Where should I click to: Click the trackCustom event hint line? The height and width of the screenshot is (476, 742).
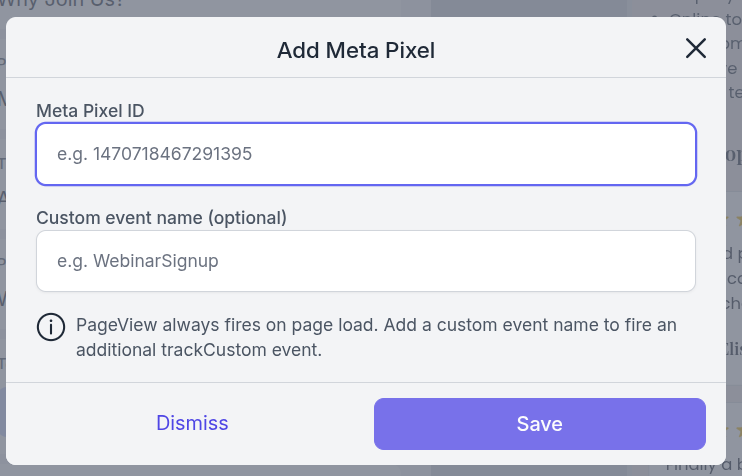[199, 350]
